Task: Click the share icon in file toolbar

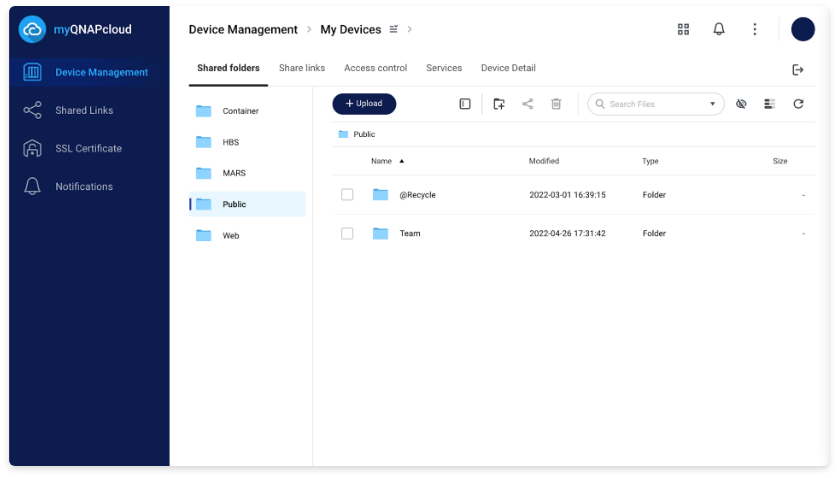Action: coord(527,104)
